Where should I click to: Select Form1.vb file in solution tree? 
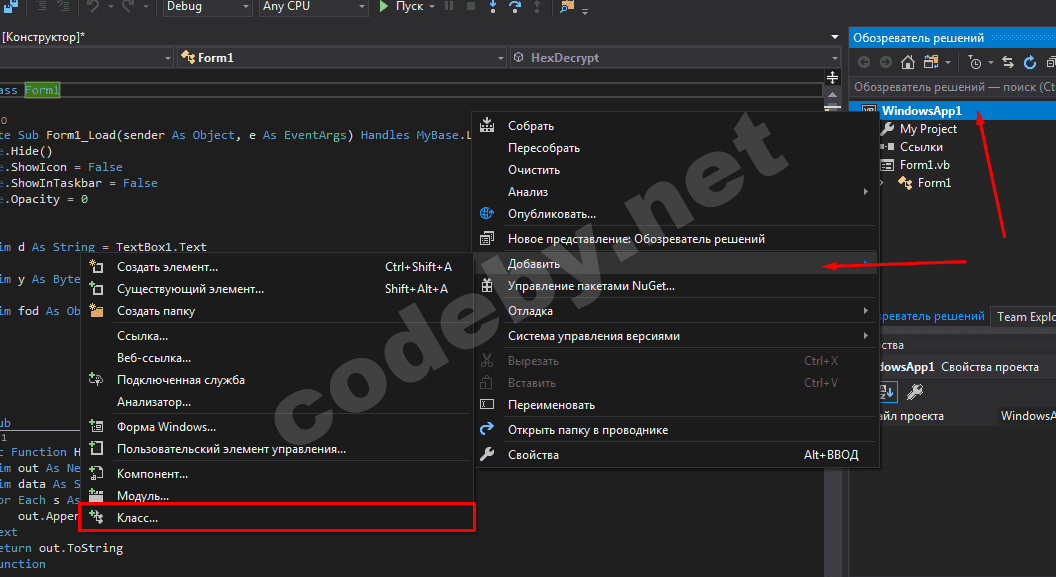click(x=925, y=165)
